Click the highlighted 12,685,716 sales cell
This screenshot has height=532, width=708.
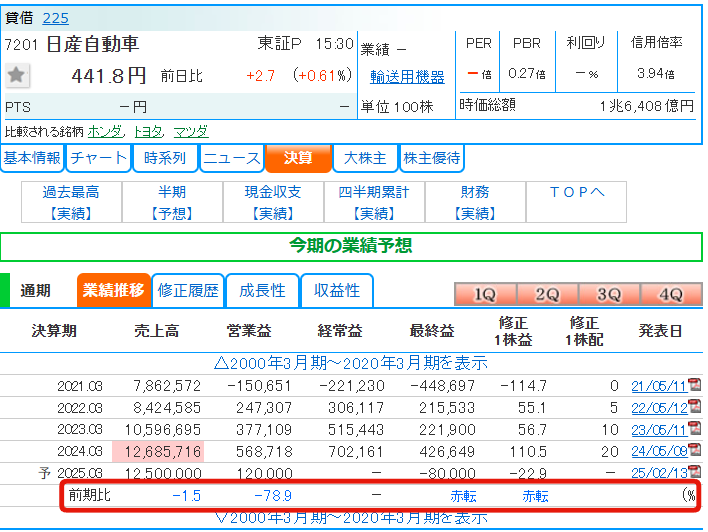[166, 452]
